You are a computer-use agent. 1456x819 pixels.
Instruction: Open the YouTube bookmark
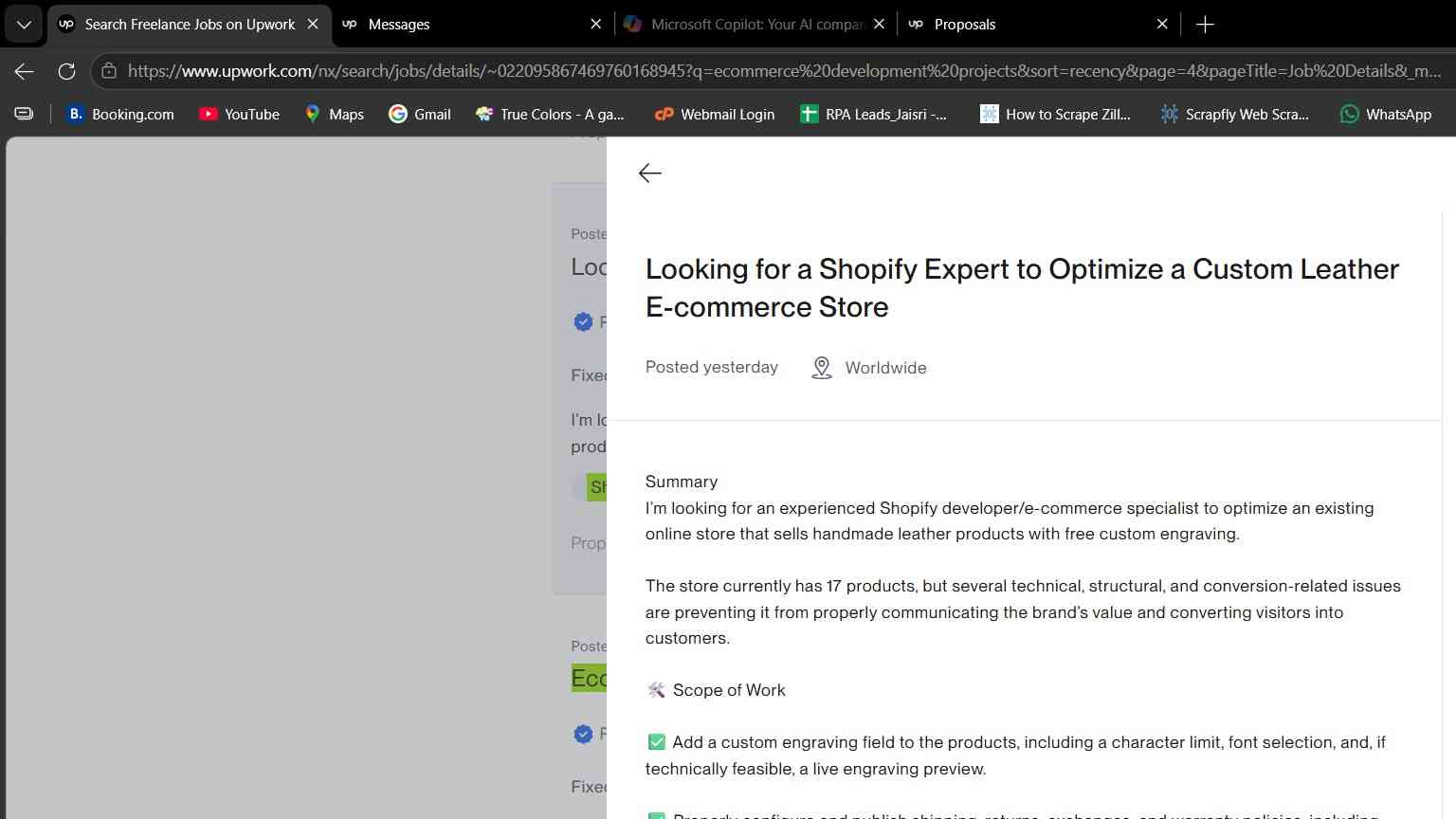[239, 114]
